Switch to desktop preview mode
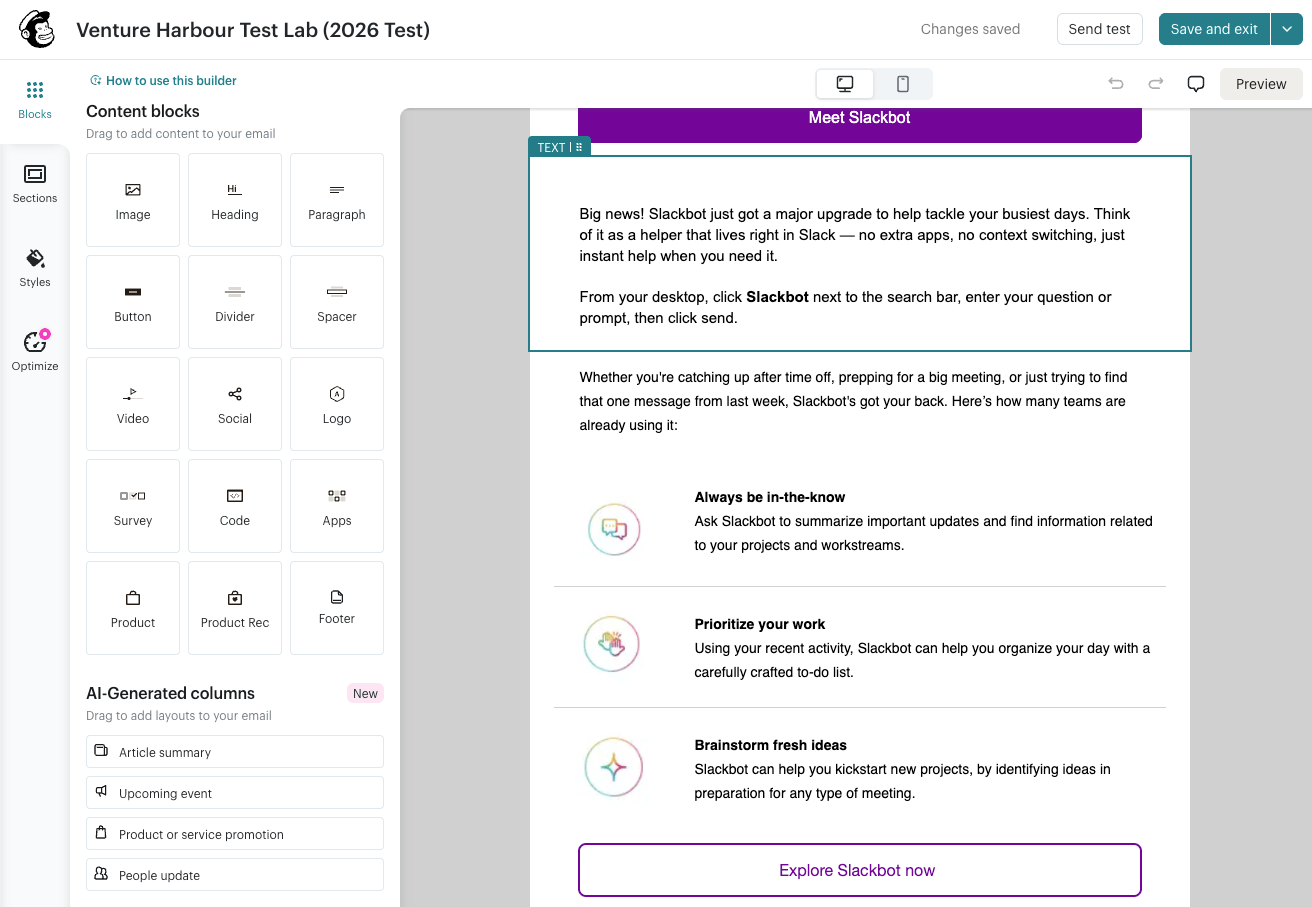Screen dimensions: 1312x907 coord(845,84)
